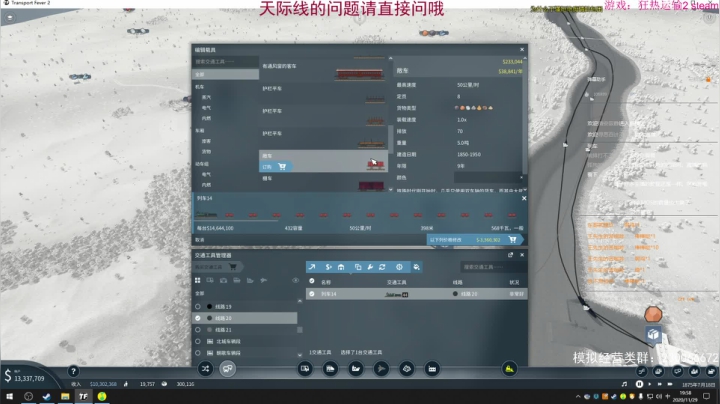This screenshot has height=404, width=720.
Task: Select first depot row radio circle
Action: pos(198,342)
